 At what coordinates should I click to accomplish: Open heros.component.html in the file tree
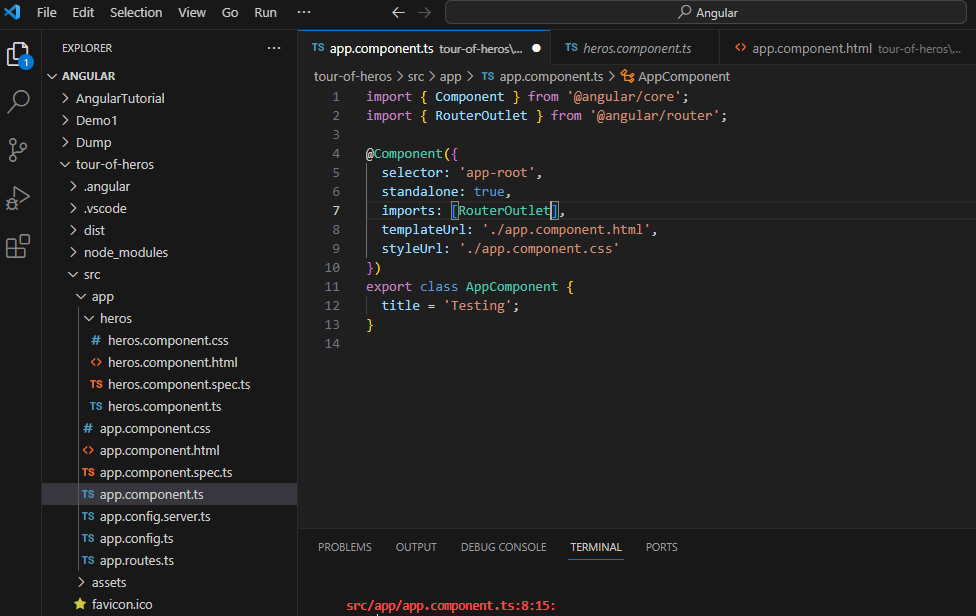pos(172,362)
